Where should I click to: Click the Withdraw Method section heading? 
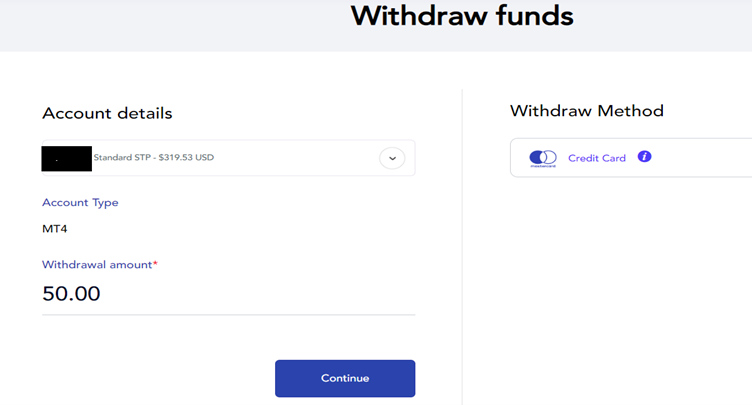tap(586, 110)
